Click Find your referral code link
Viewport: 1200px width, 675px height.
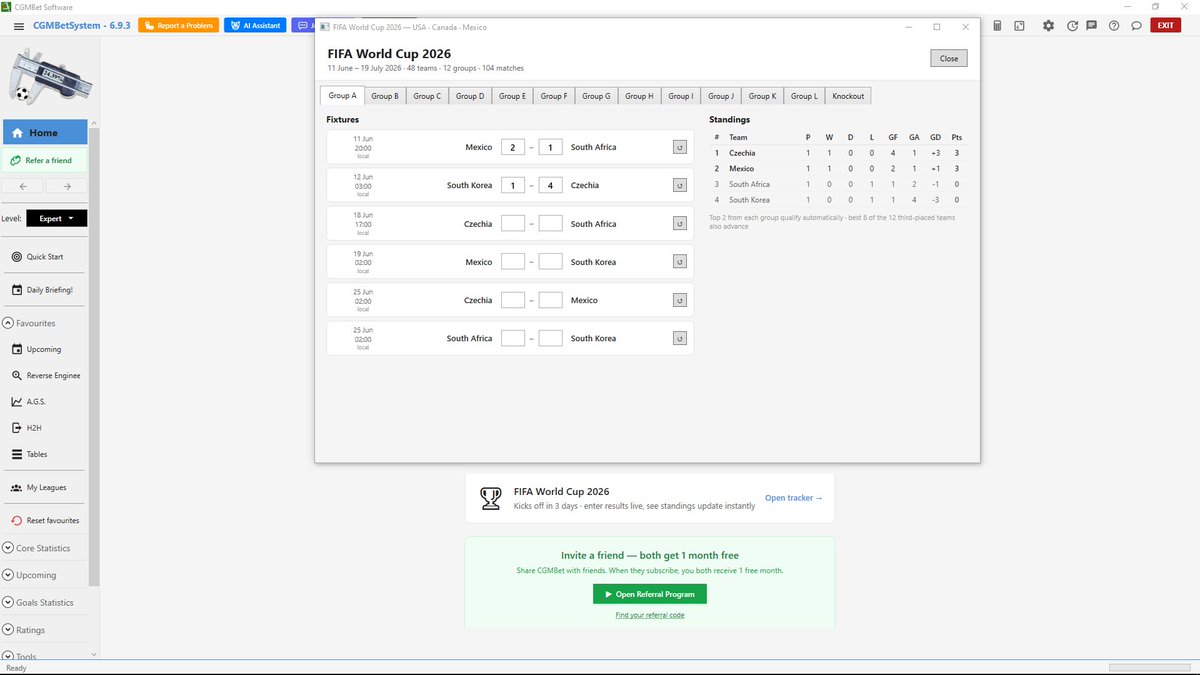[650, 615]
